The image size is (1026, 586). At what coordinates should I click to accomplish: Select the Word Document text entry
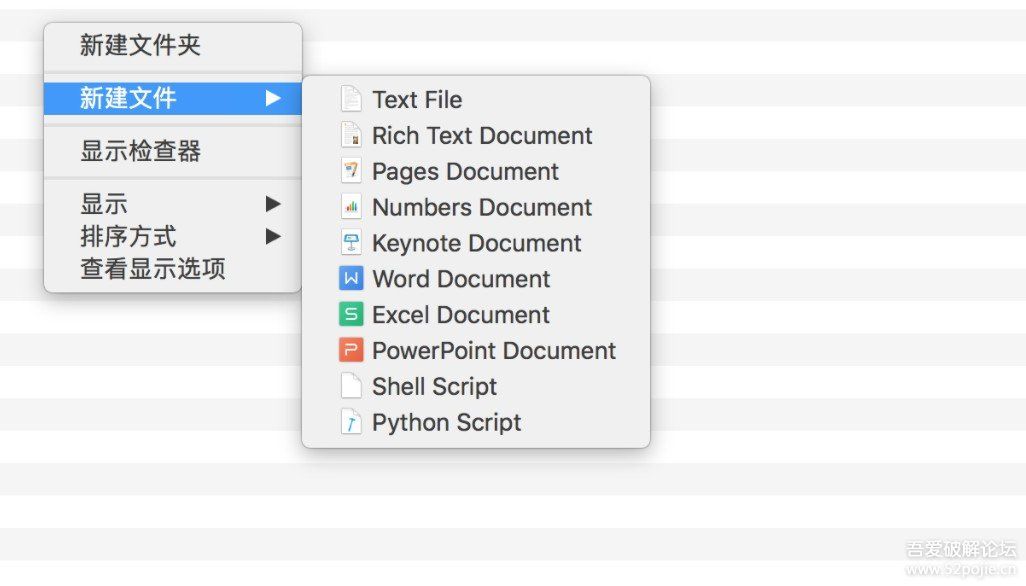461,279
